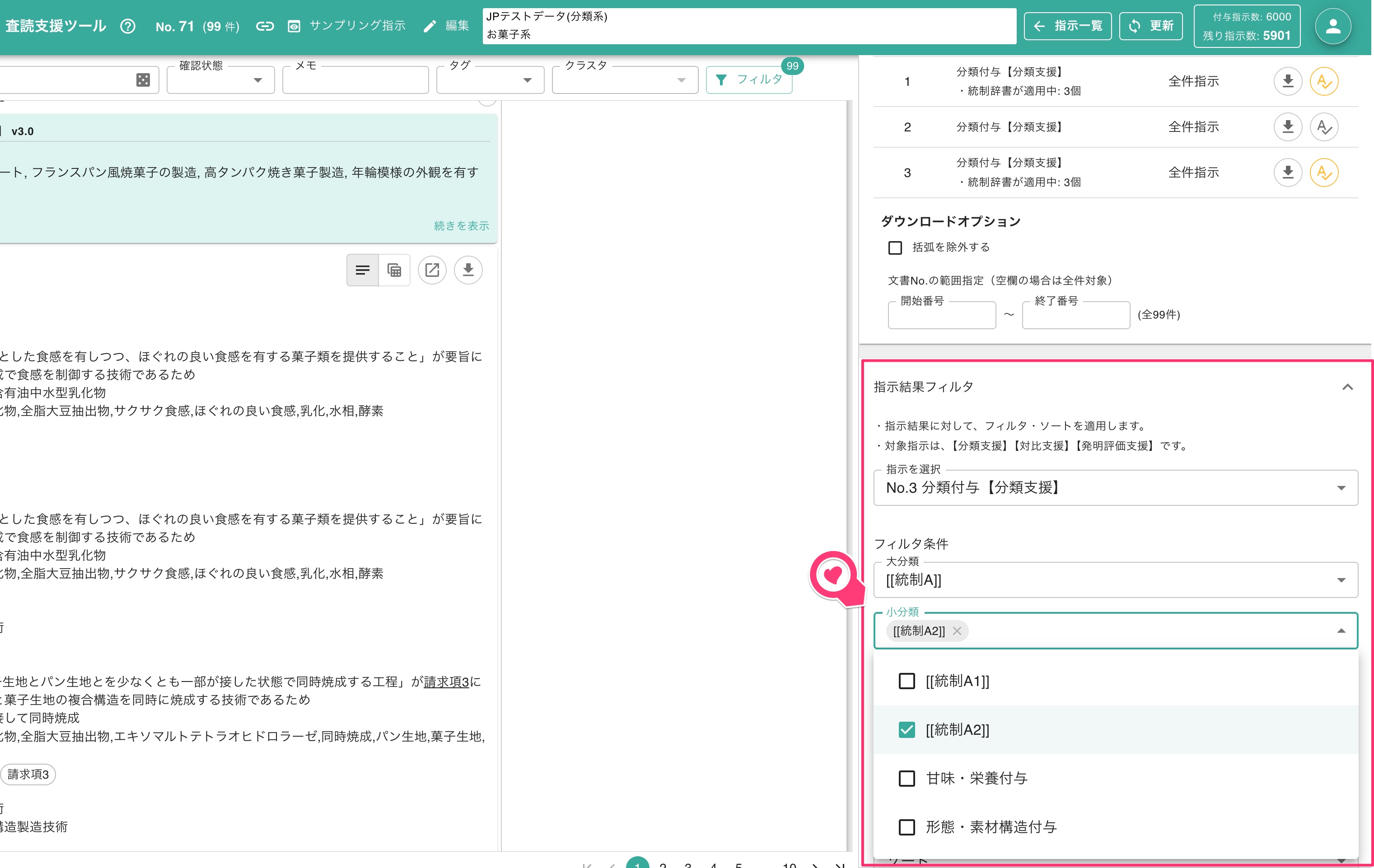Click the 請求項3 chip
Image resolution: width=1374 pixels, height=868 pixels.
click(28, 775)
